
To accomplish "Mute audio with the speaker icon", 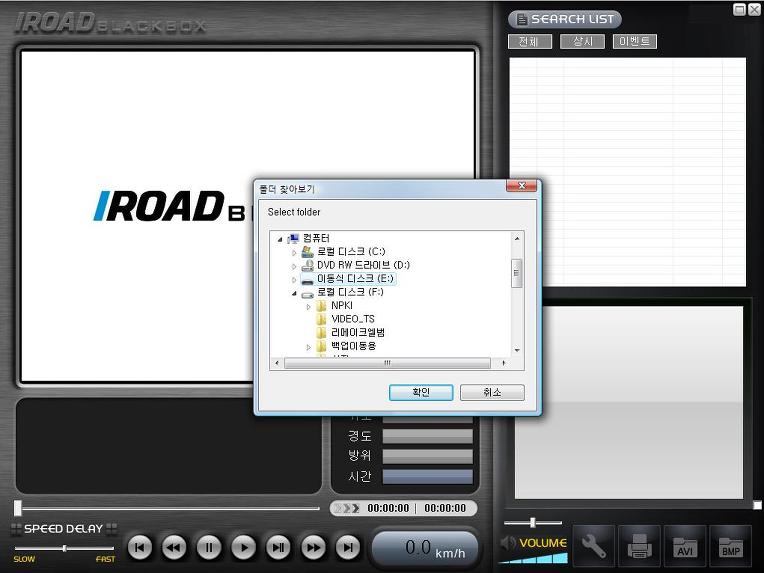I will tap(507, 543).
